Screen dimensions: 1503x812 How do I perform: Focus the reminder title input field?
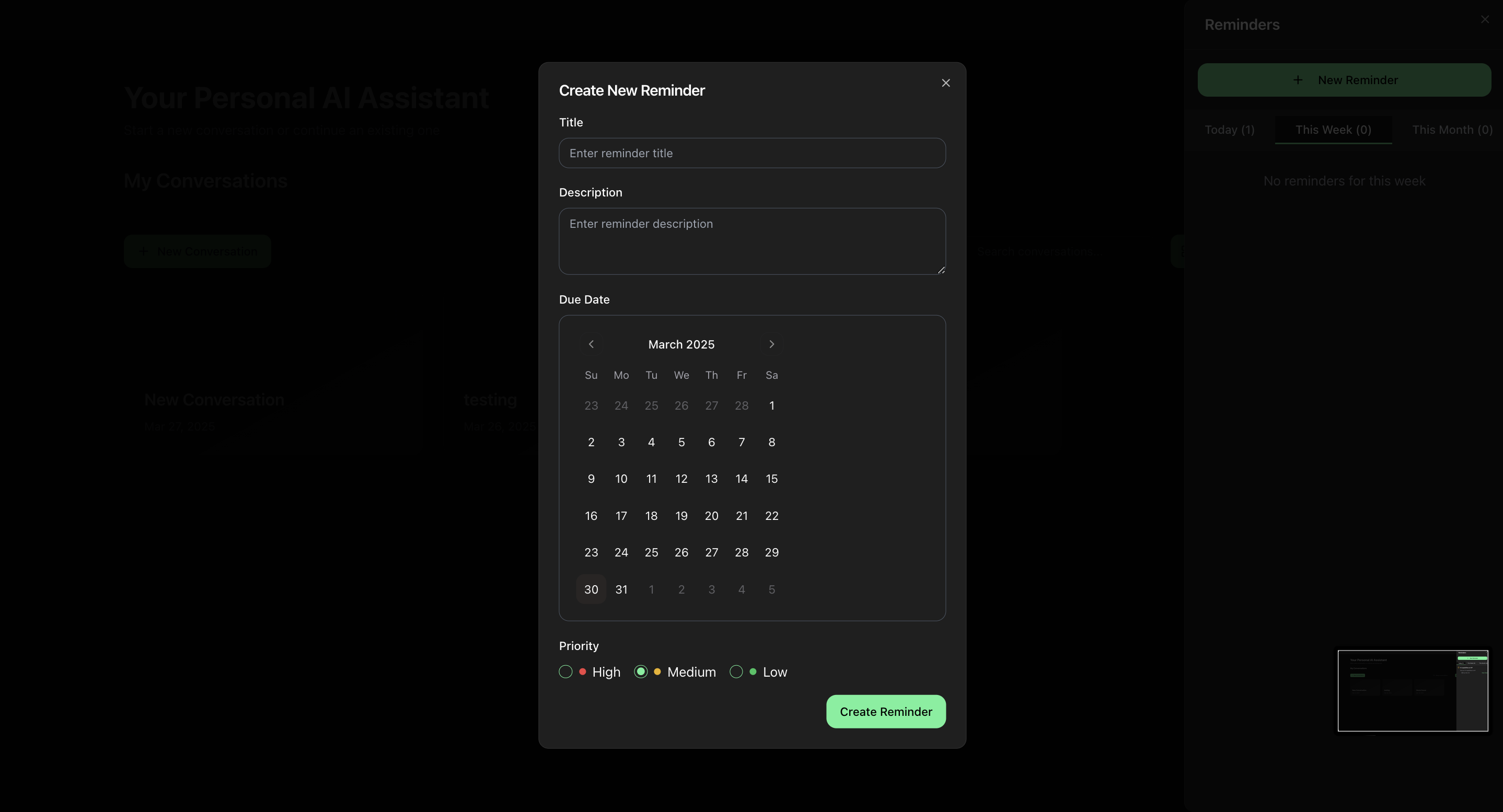[751, 153]
